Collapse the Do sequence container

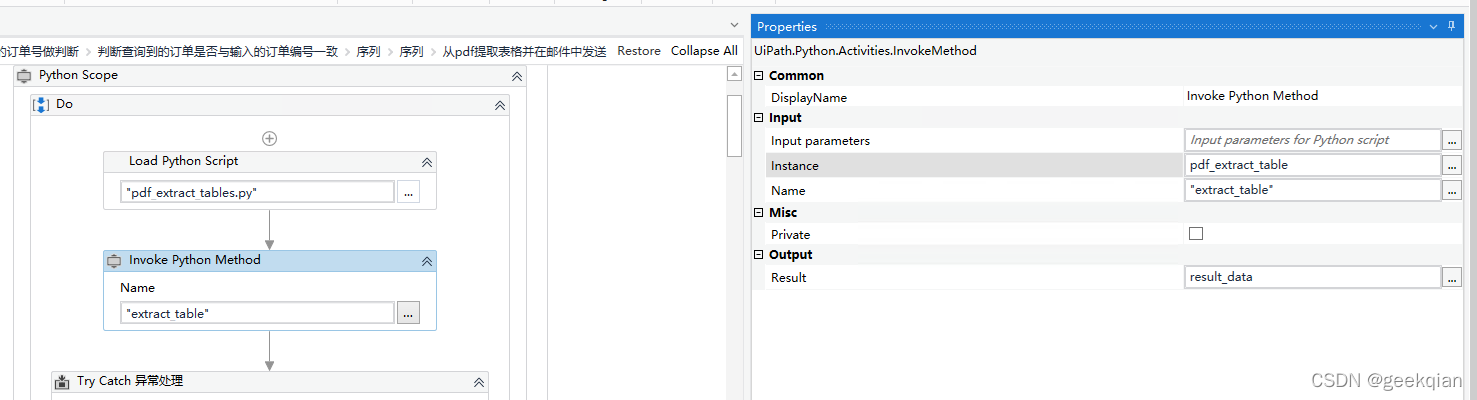click(x=500, y=105)
